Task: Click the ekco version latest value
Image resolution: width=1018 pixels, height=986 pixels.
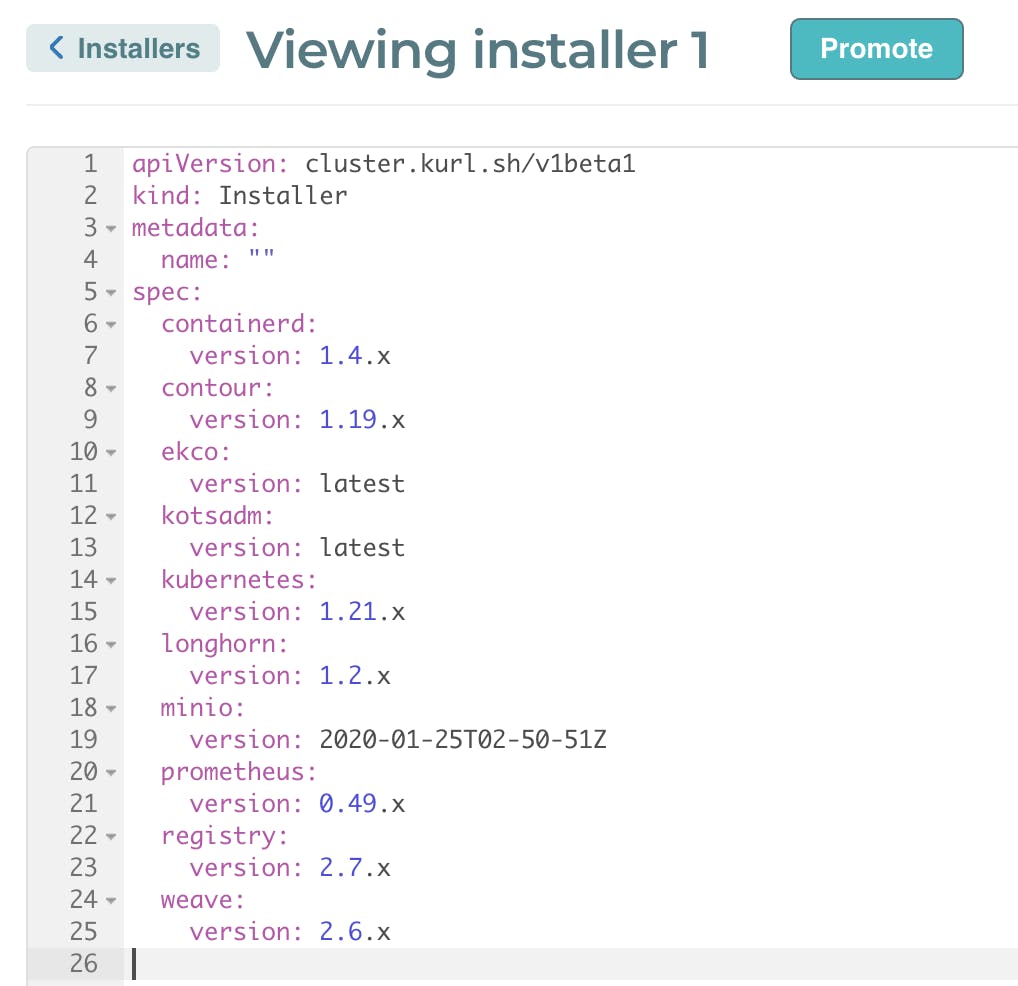Action: pyautogui.click(x=362, y=484)
